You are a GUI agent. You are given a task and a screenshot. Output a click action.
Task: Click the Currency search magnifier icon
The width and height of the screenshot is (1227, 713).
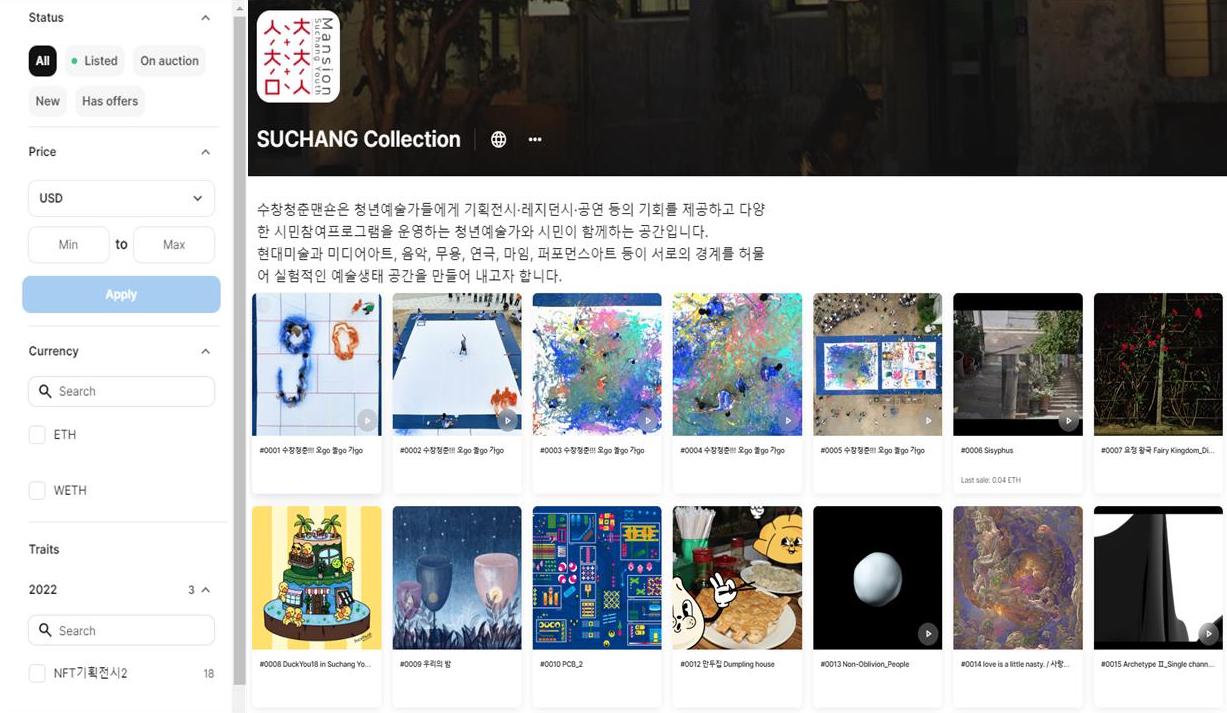pyautogui.click(x=45, y=391)
